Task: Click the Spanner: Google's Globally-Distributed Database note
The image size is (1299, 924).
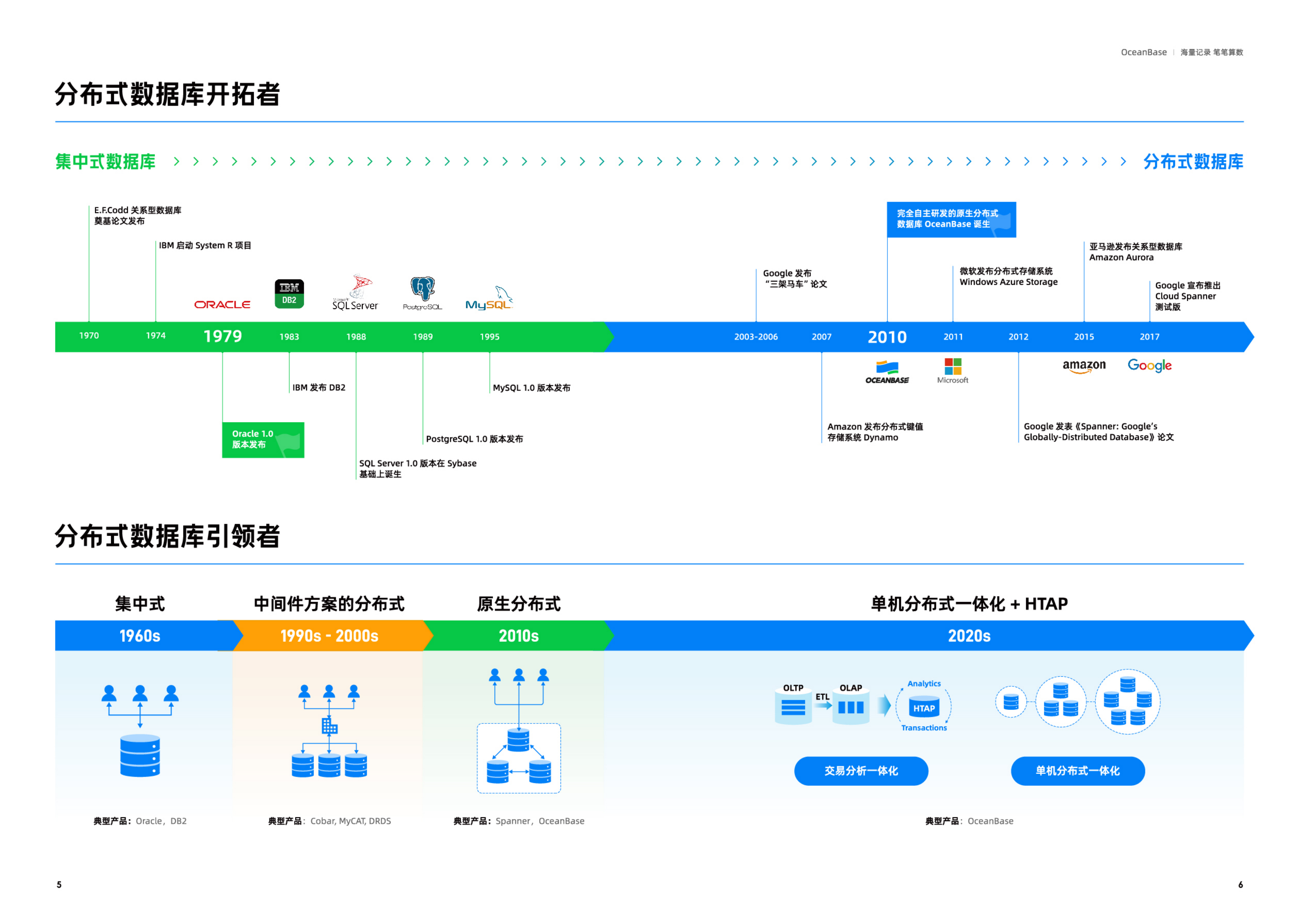Action: tap(1098, 432)
